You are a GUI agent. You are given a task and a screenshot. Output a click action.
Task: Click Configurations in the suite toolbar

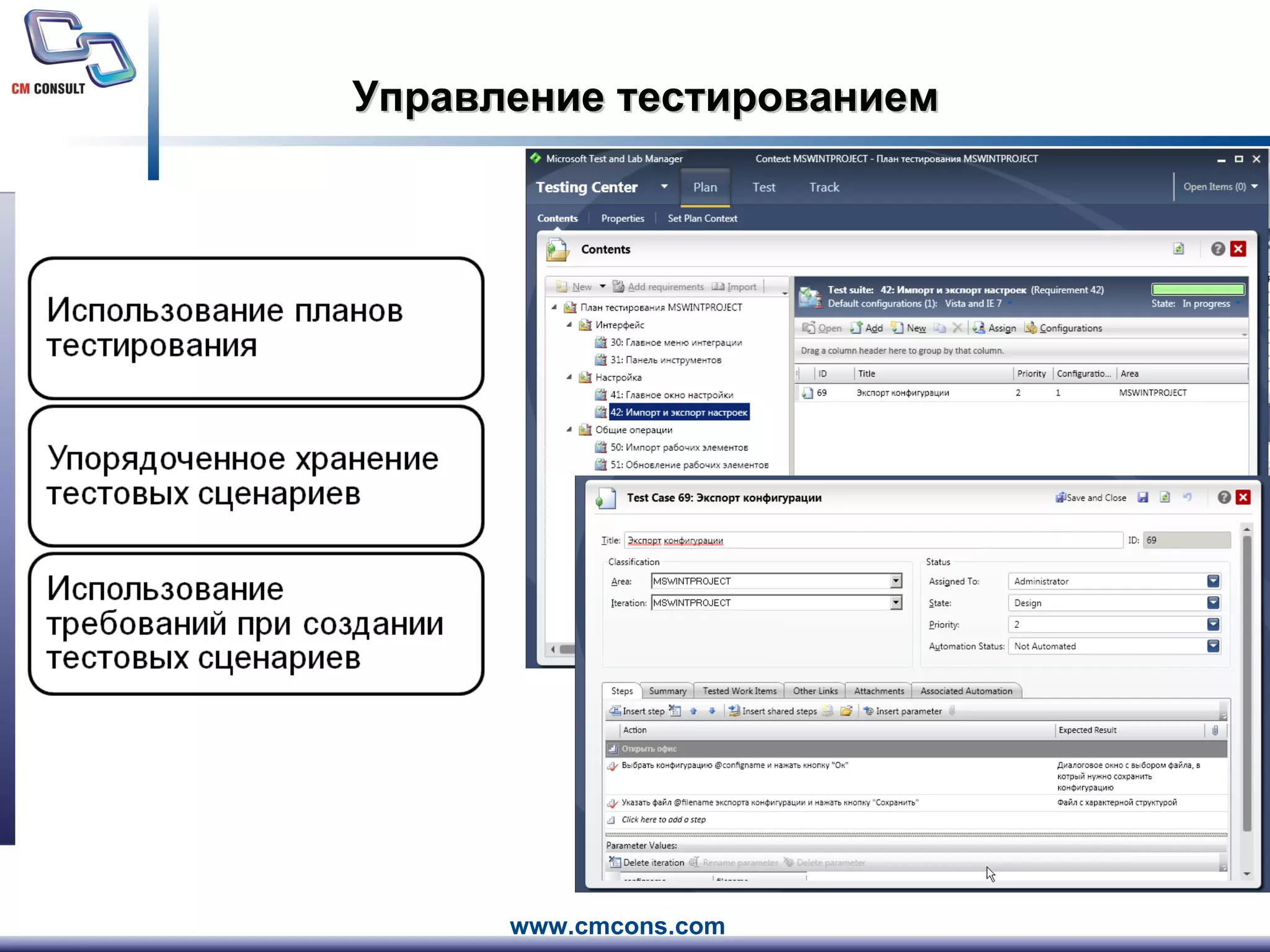pyautogui.click(x=1063, y=328)
